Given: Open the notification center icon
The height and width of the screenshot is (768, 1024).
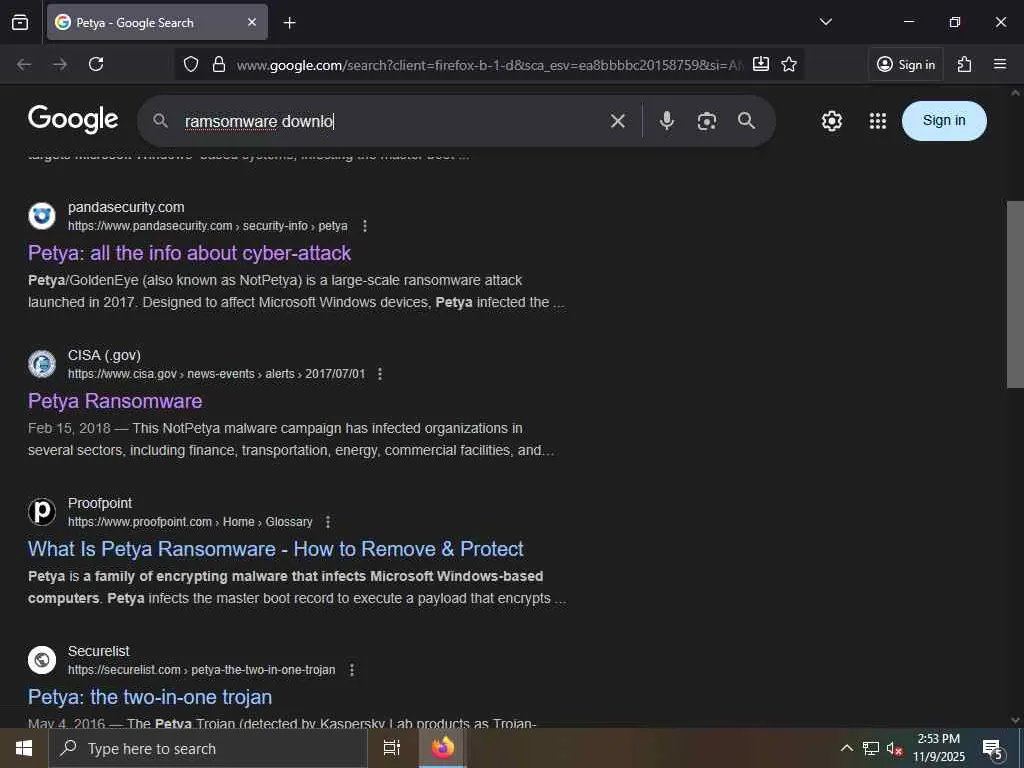Looking at the screenshot, I should 993,748.
